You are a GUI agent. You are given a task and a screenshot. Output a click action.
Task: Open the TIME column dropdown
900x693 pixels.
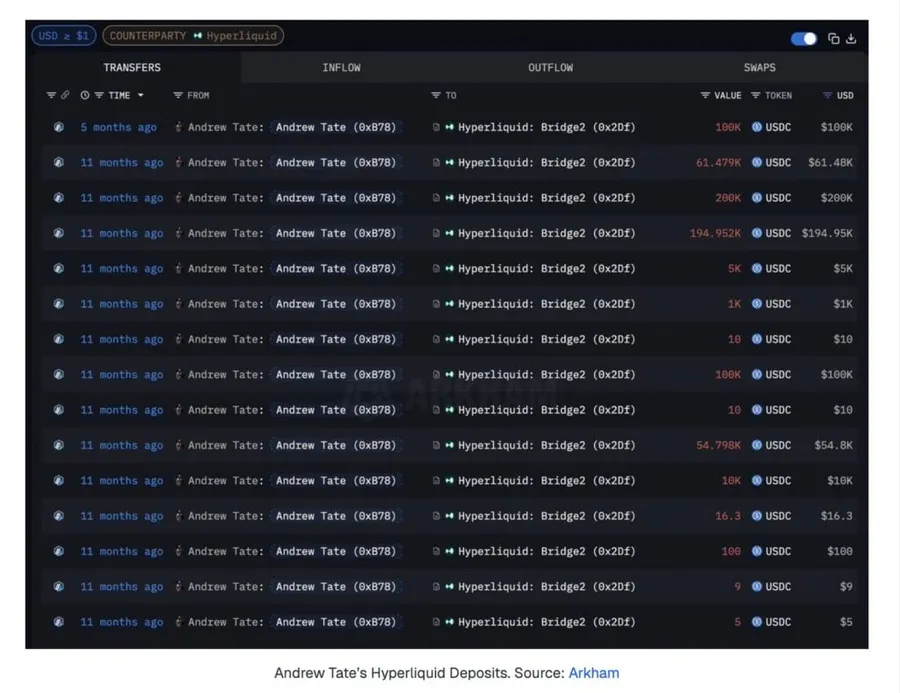(140, 95)
